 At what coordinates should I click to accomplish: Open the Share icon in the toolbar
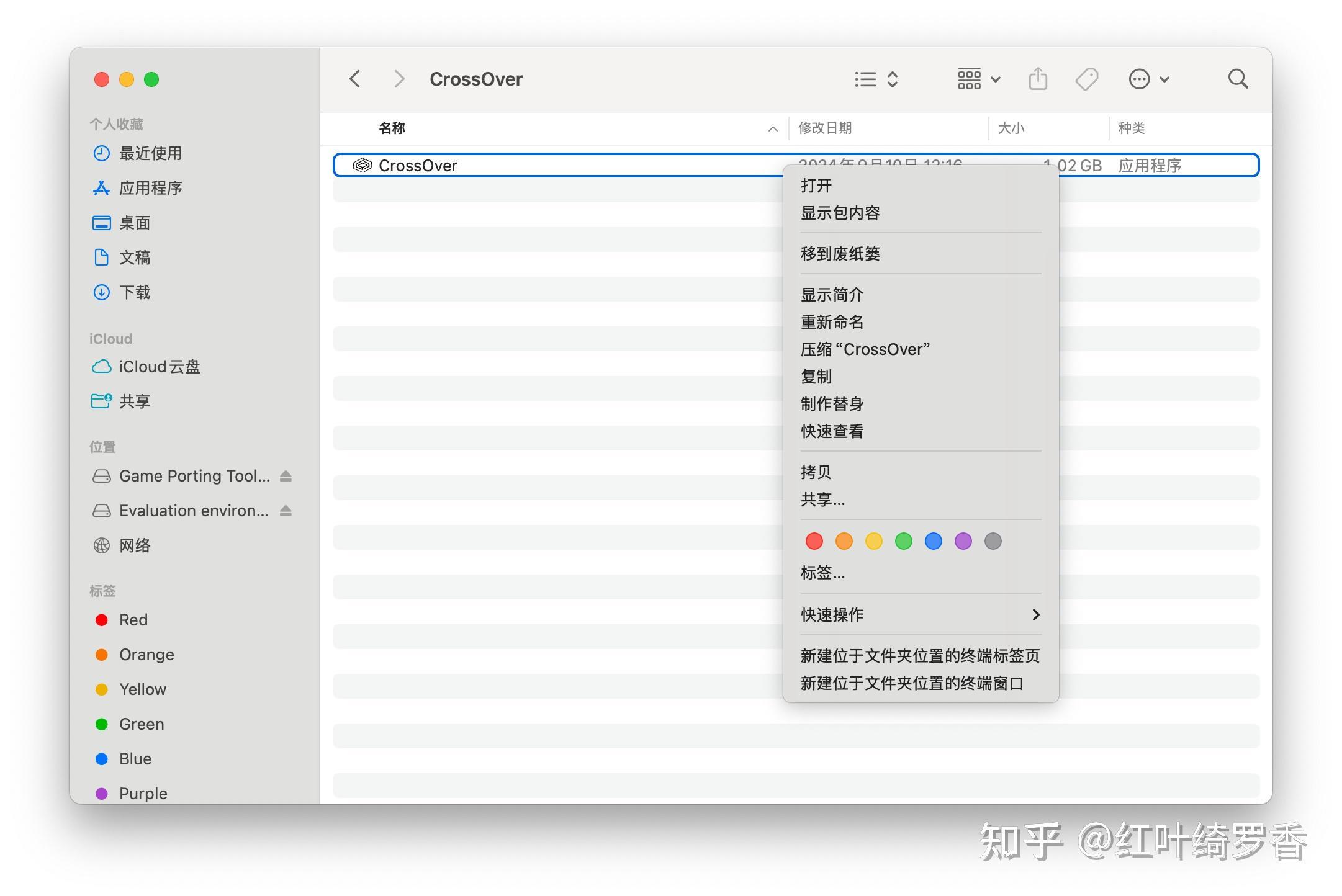(1037, 79)
